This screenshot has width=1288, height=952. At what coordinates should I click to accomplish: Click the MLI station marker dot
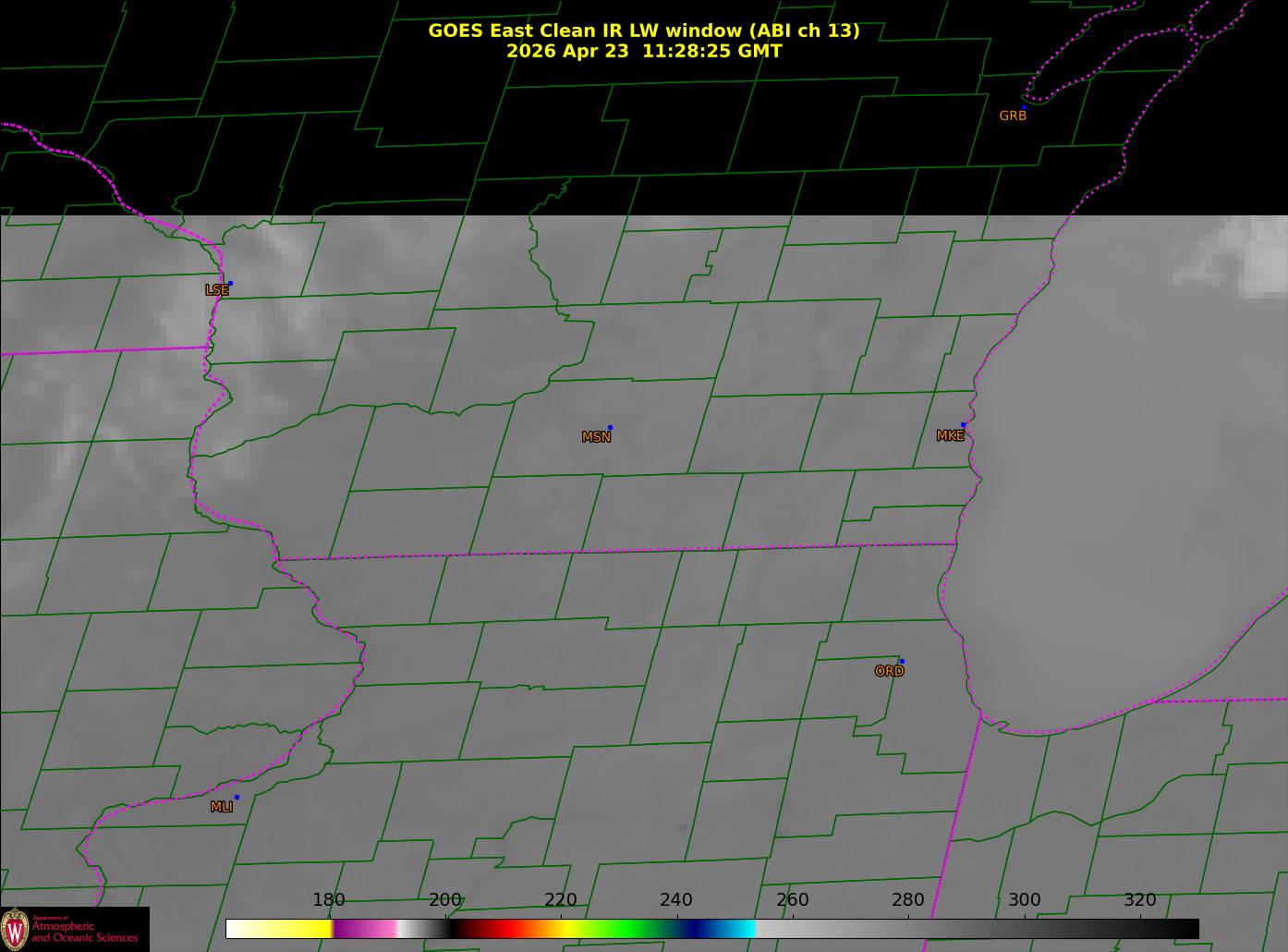point(237,797)
